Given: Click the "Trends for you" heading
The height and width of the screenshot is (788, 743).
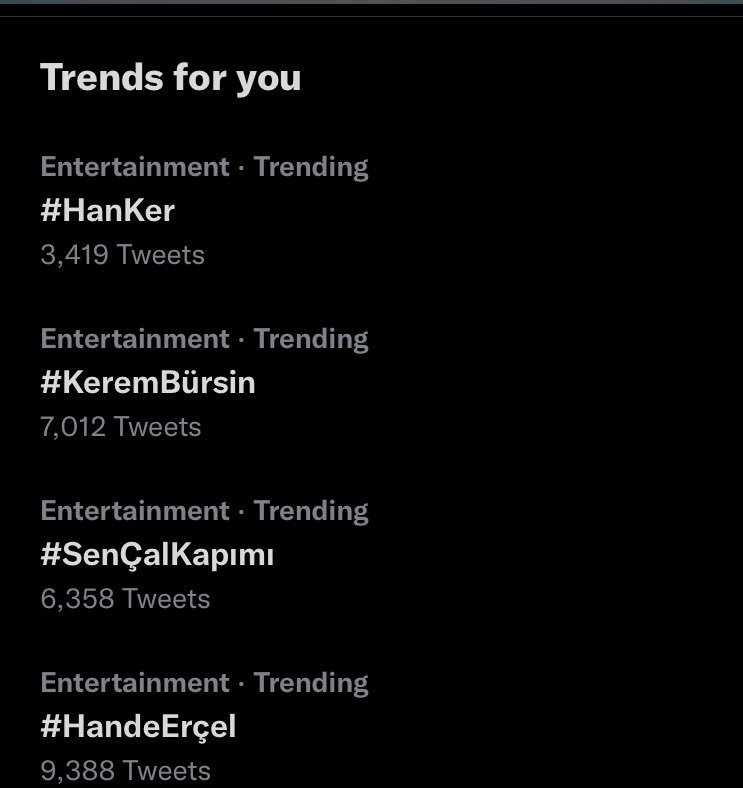Looking at the screenshot, I should [170, 78].
